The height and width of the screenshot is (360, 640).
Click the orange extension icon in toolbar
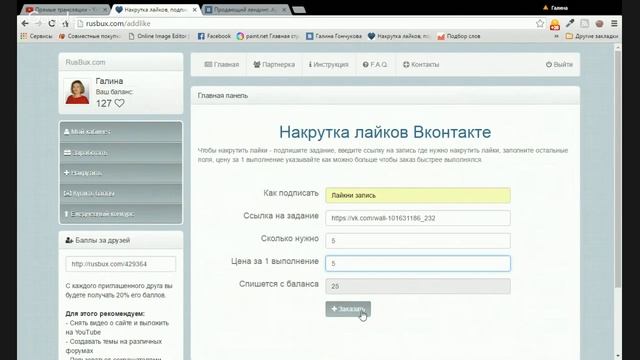[555, 24]
